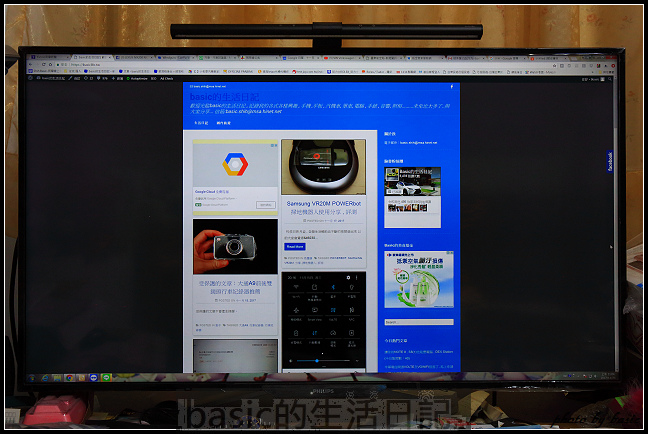Viewport: 648px width, 434px height.
Task: Click the Autoptimize item in admin bar
Action: pyautogui.click(x=137, y=79)
